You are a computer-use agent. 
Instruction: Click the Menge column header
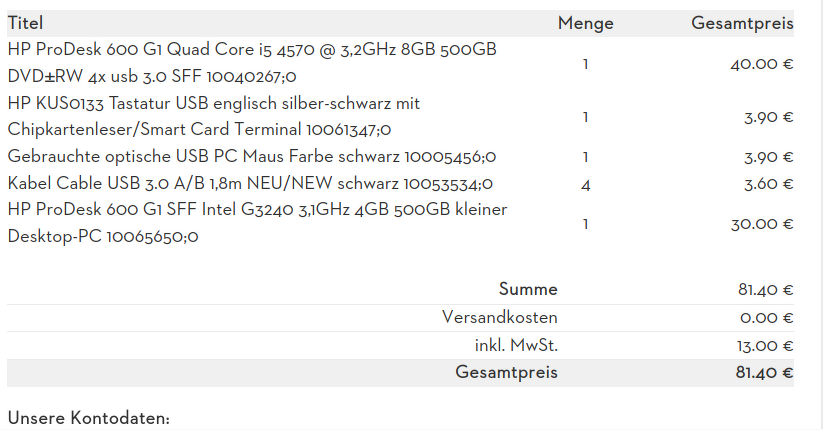coord(585,23)
